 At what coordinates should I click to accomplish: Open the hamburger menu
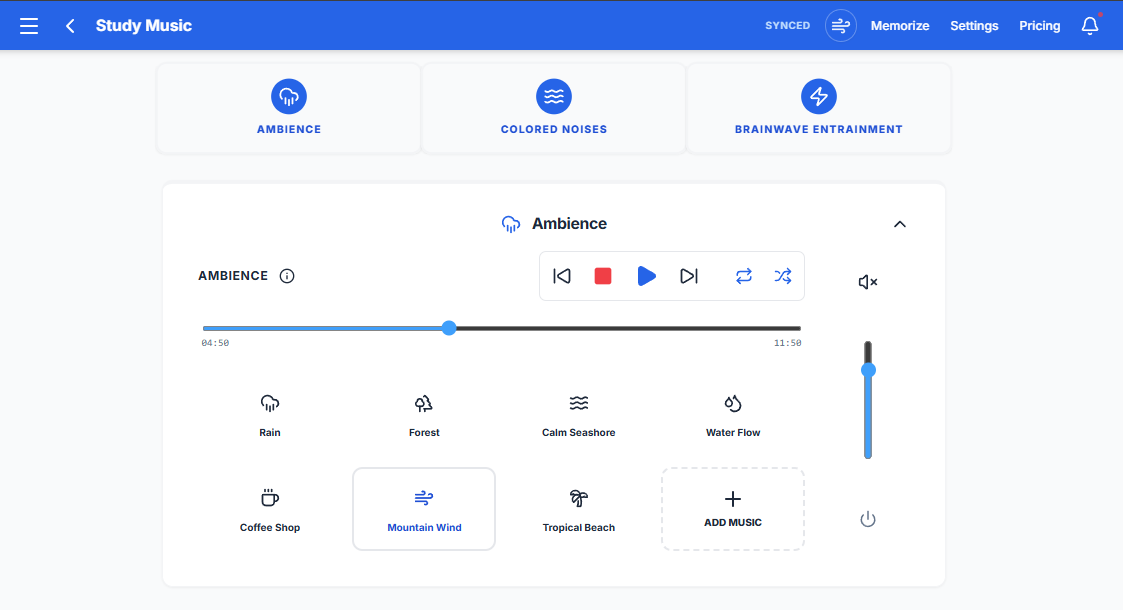[28, 25]
